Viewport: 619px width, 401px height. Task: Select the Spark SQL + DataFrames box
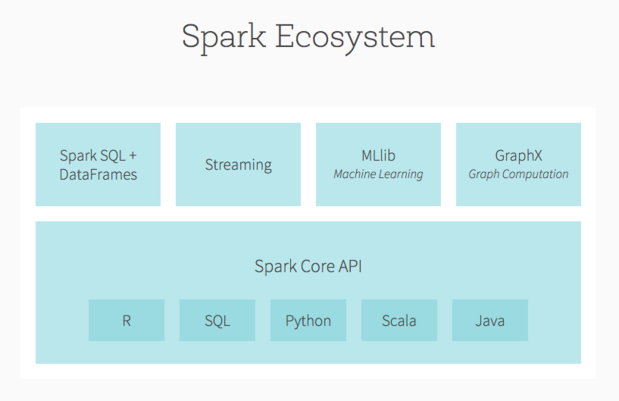pyautogui.click(x=98, y=164)
